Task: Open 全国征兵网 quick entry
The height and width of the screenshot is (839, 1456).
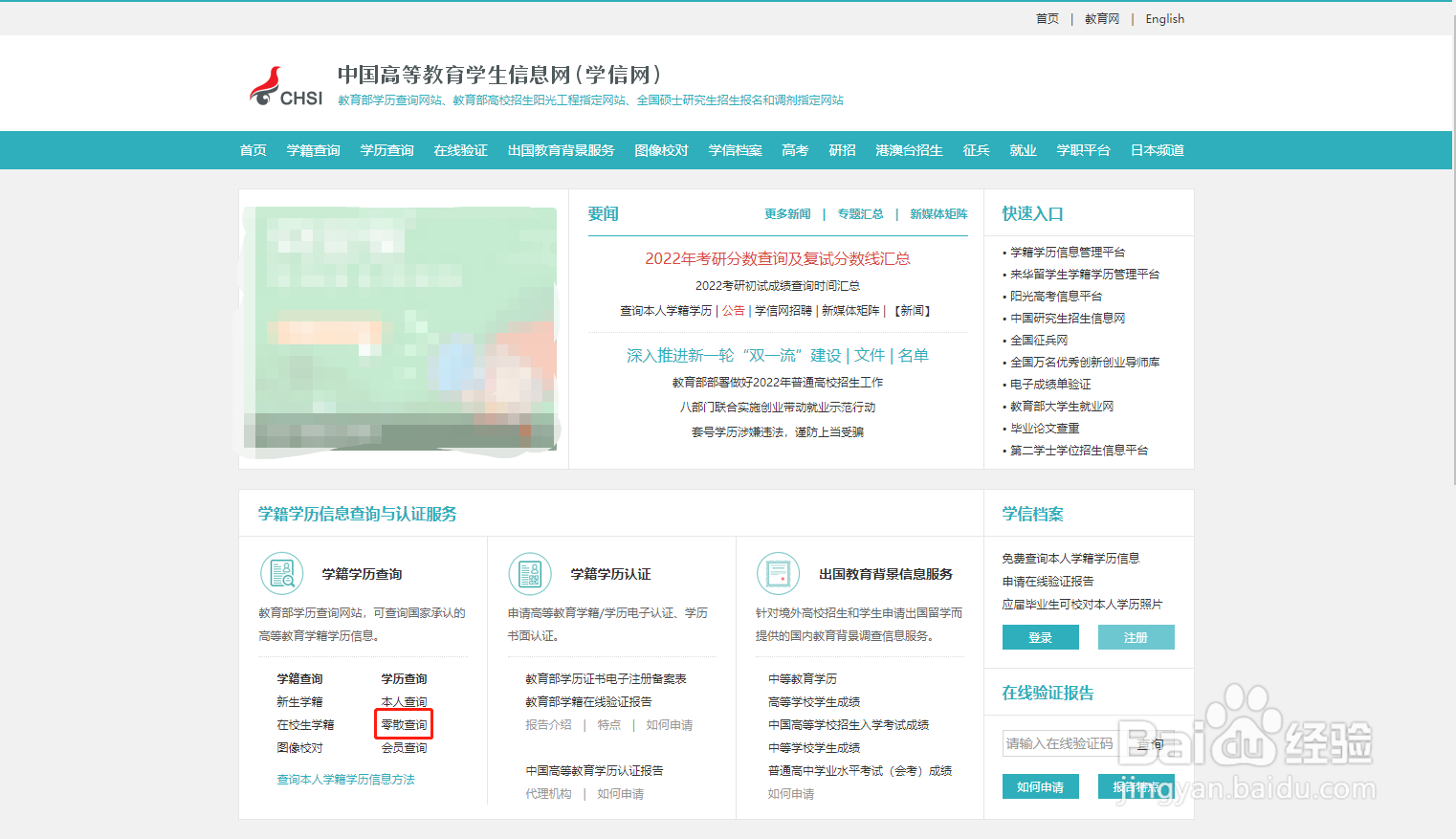Action: pyautogui.click(x=1039, y=341)
